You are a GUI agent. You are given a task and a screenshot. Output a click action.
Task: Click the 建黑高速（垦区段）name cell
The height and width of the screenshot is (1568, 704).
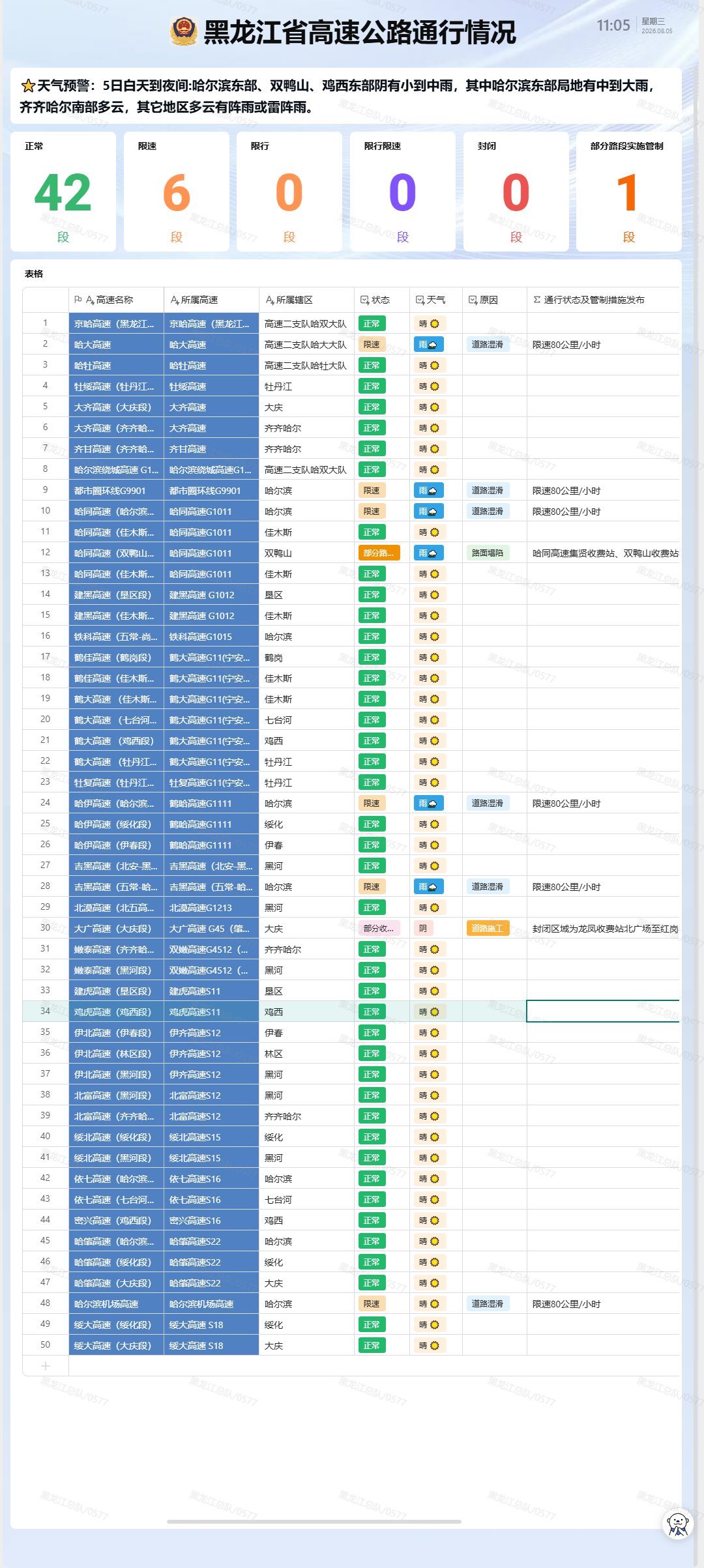(x=116, y=594)
